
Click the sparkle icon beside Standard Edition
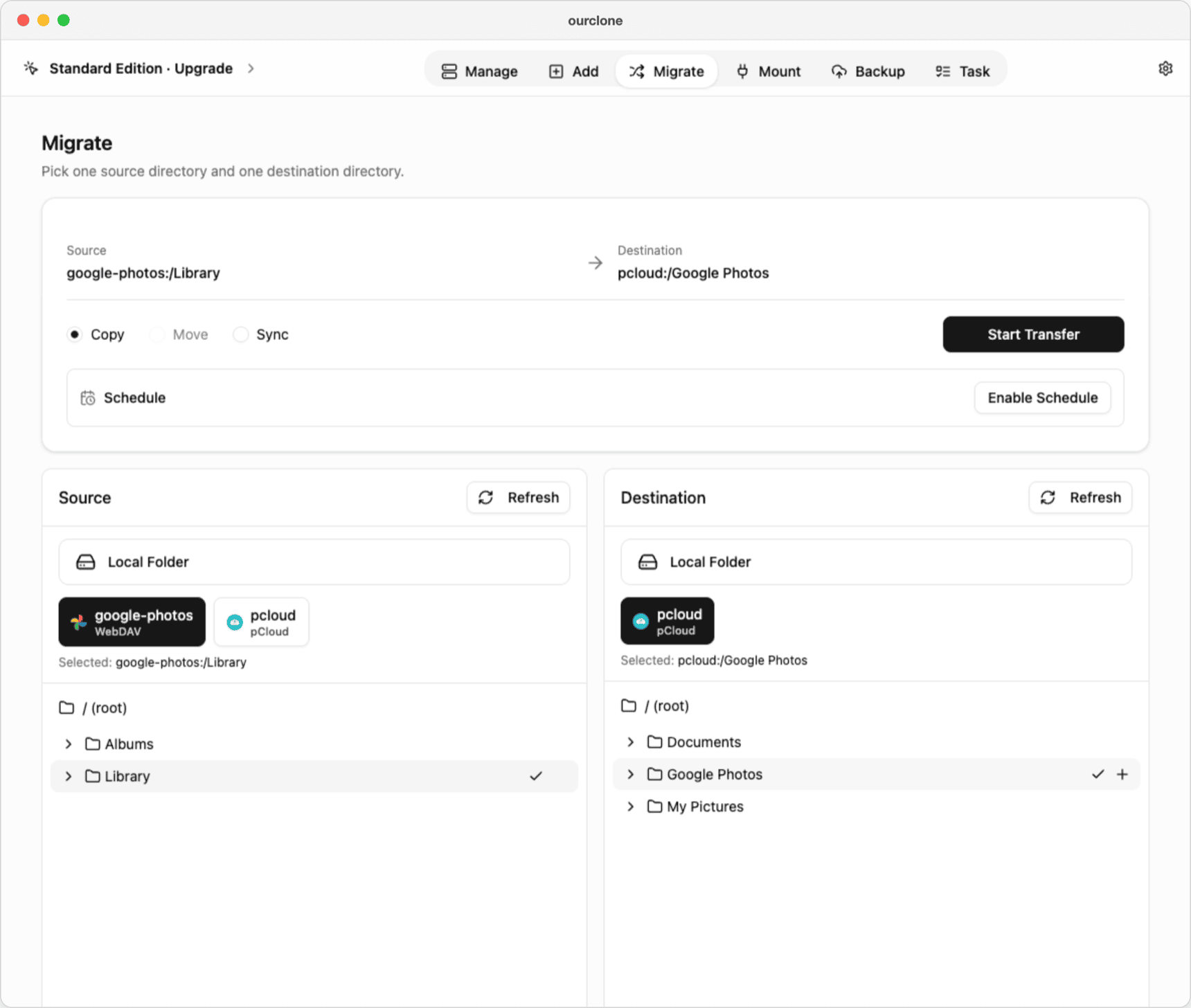coord(31,68)
